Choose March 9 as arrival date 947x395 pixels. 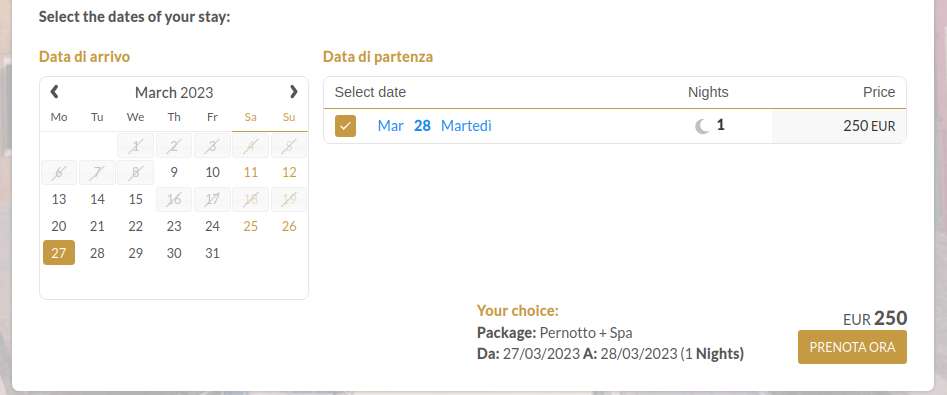tap(174, 173)
